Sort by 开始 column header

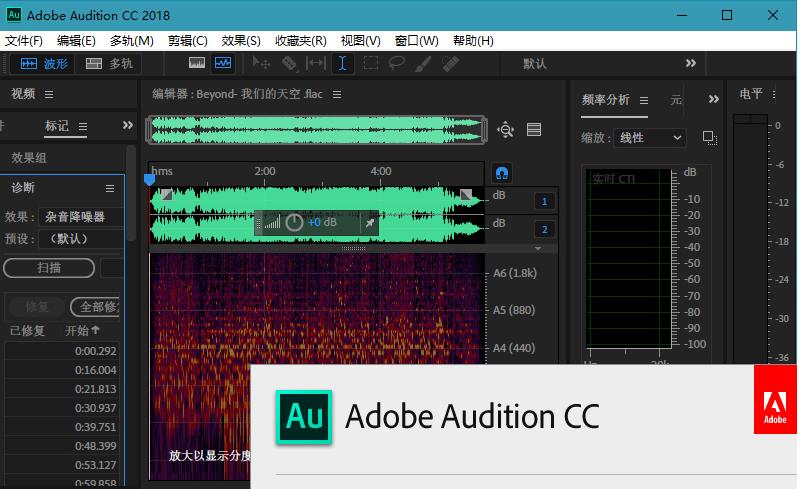[82, 331]
